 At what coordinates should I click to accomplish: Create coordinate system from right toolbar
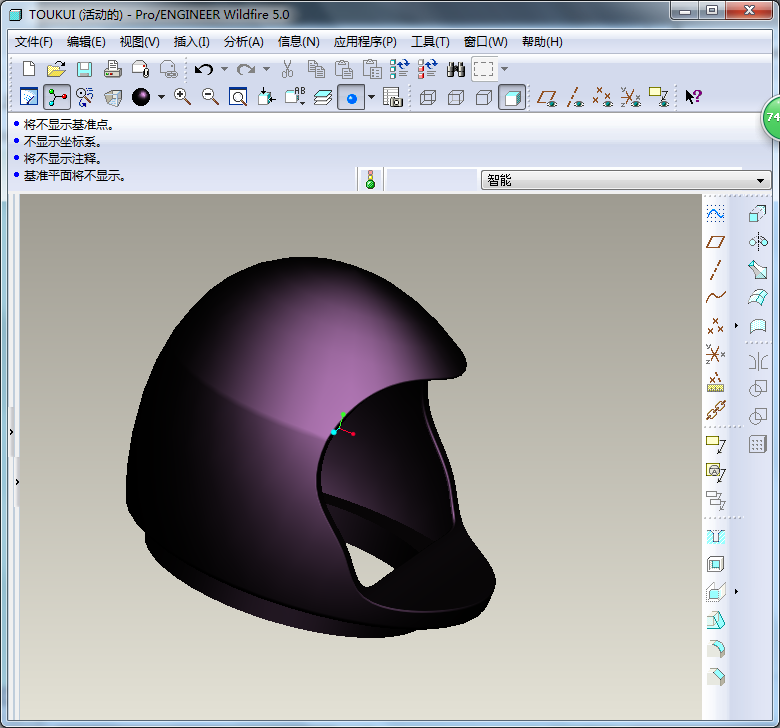(x=715, y=354)
